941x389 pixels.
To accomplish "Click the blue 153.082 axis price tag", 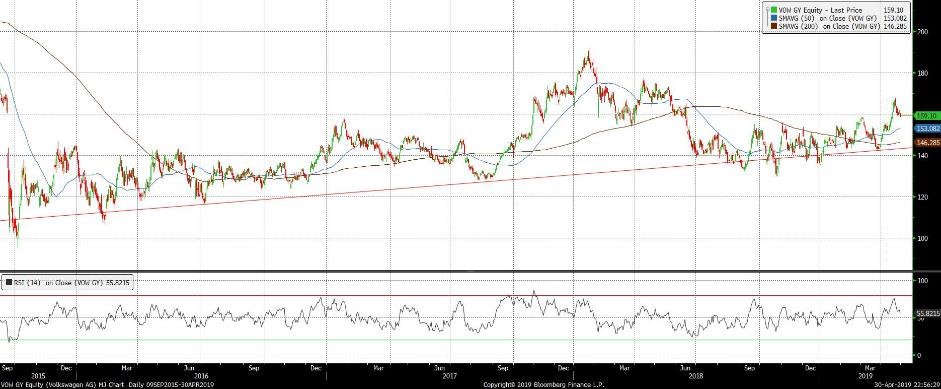I will point(927,128).
